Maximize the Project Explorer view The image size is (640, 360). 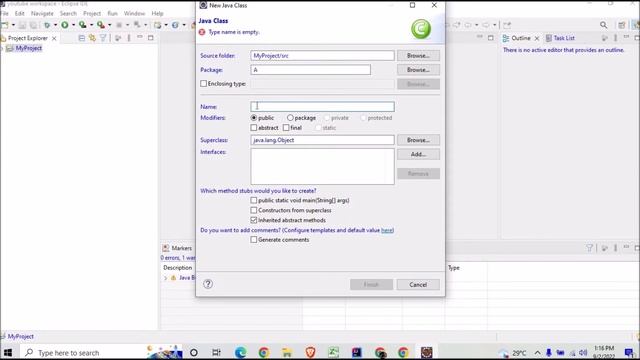[151, 38]
